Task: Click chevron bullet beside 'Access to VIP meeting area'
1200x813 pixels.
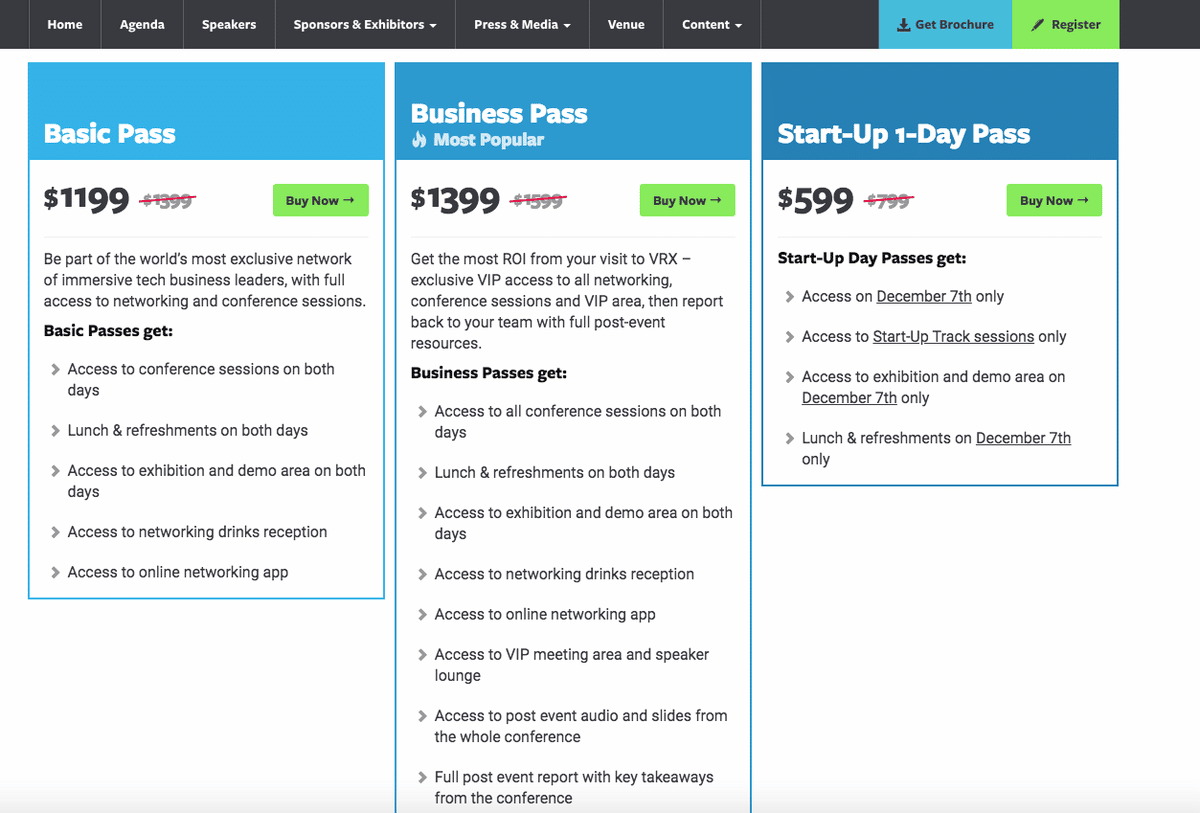Action: coord(423,655)
